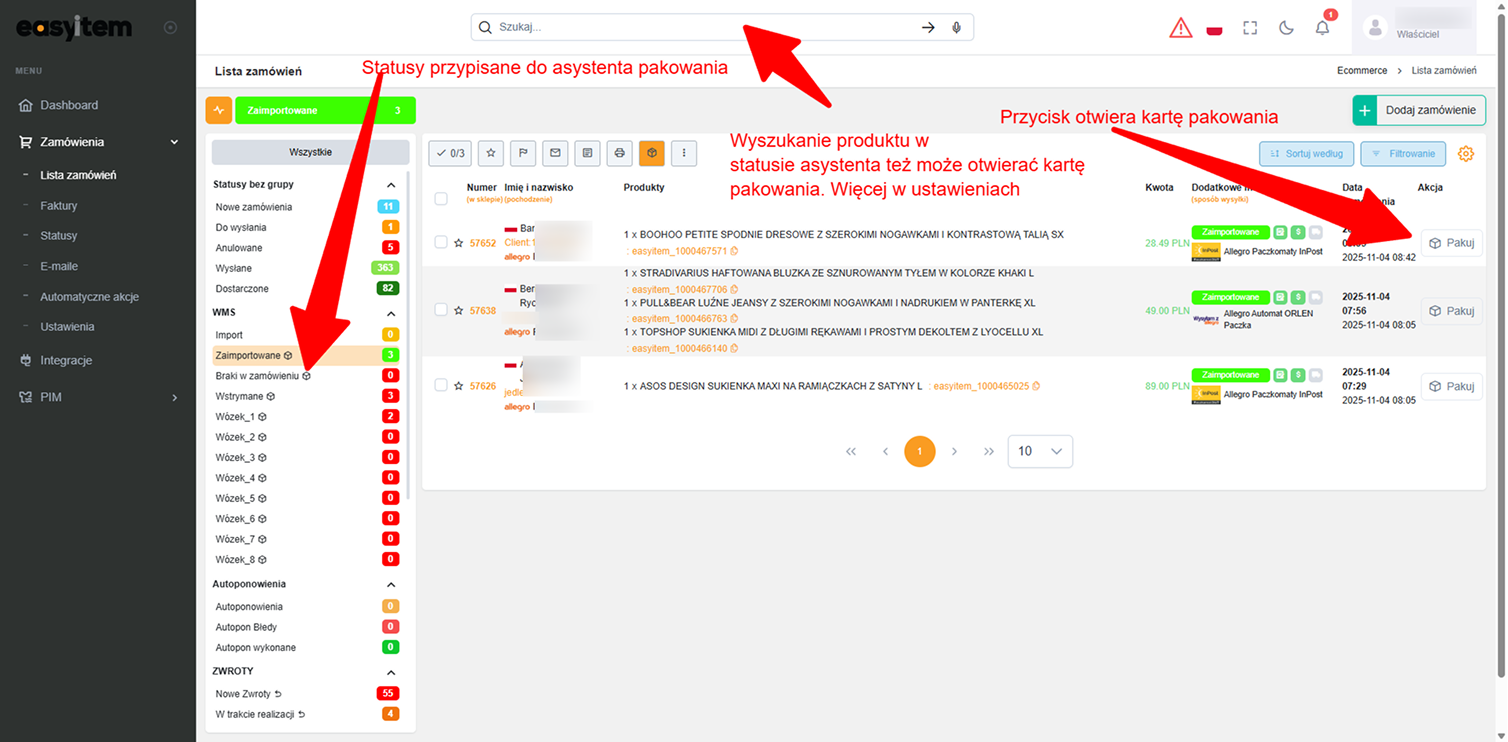Click the red warning triangle icon
Image resolution: width=1508 pixels, height=742 pixels.
click(1181, 28)
